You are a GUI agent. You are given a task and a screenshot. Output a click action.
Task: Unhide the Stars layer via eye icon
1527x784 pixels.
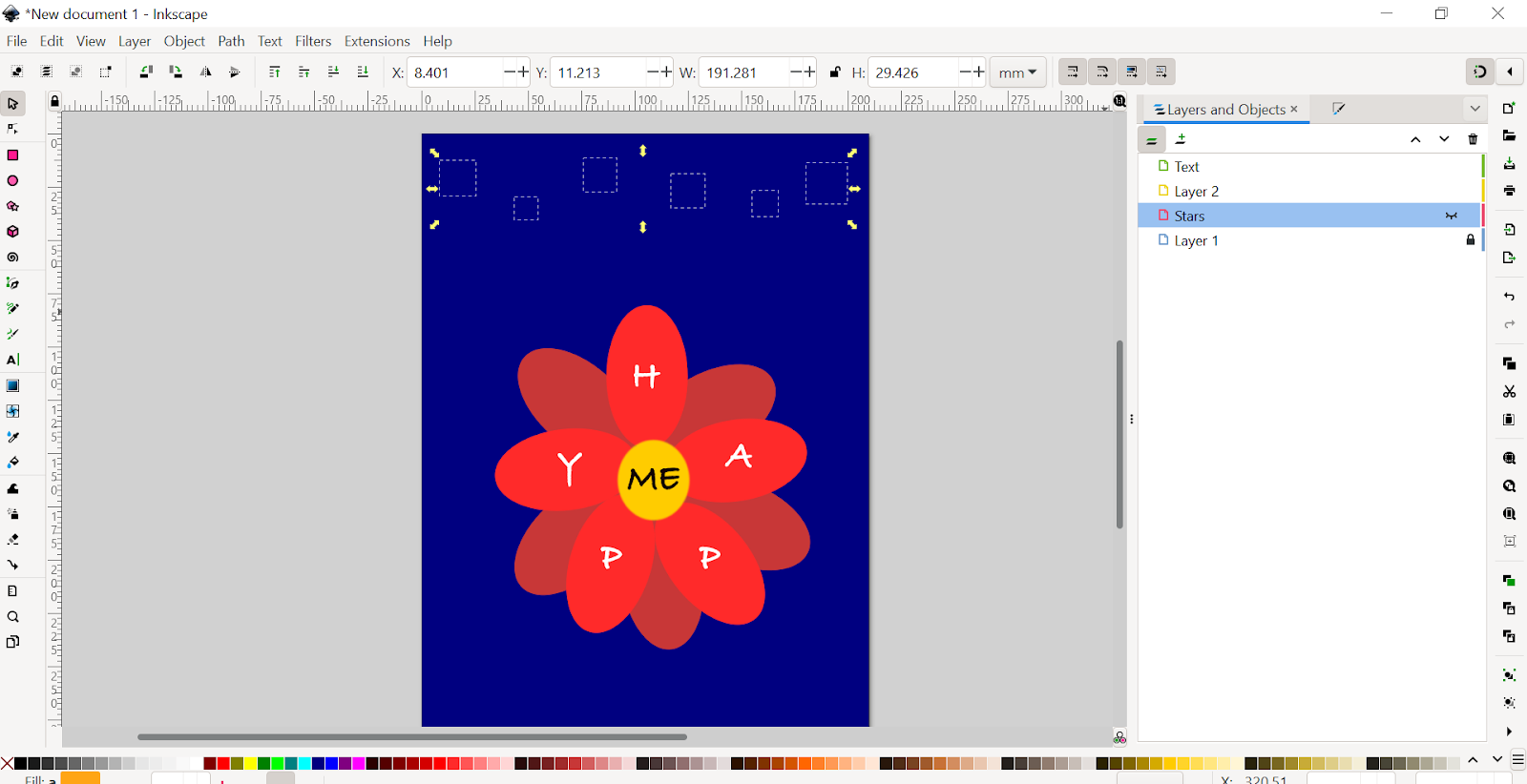(x=1452, y=217)
